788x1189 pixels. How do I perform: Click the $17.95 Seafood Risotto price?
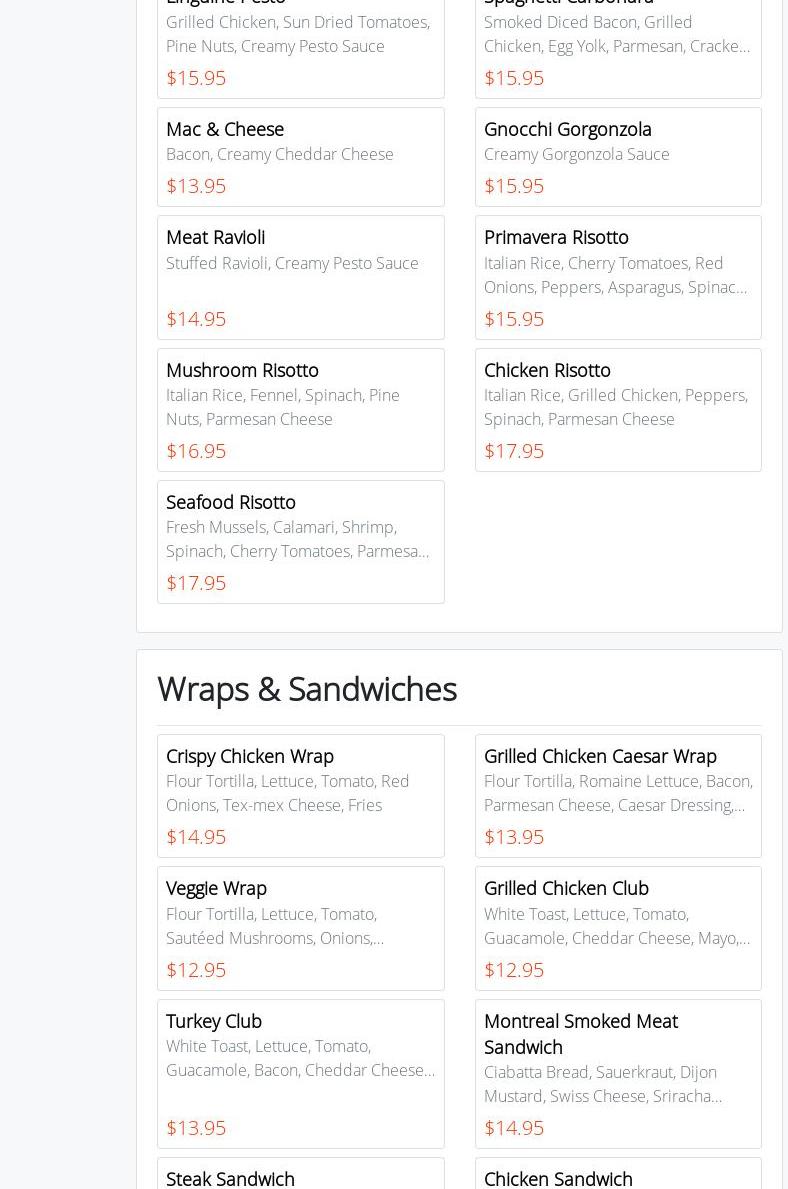pos(196,583)
